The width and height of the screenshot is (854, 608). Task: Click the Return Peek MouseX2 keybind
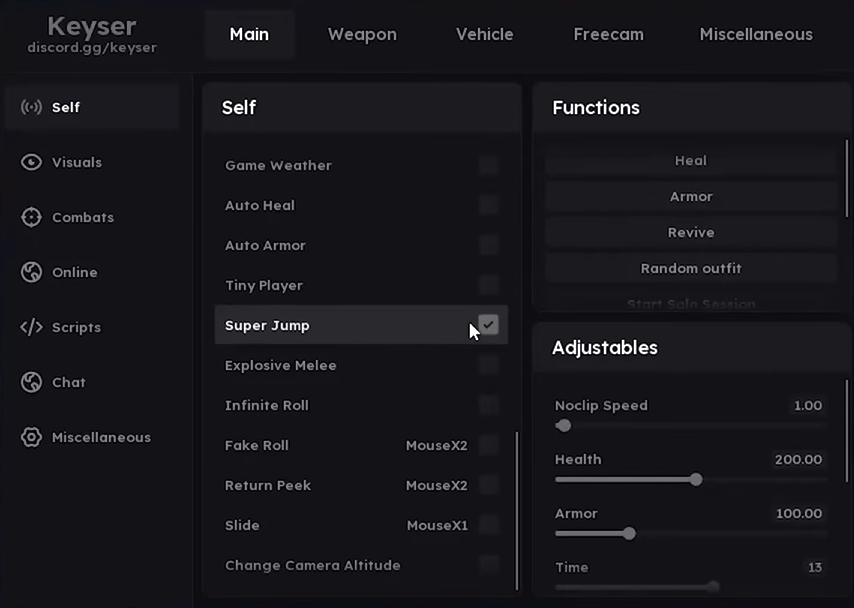tap(436, 485)
